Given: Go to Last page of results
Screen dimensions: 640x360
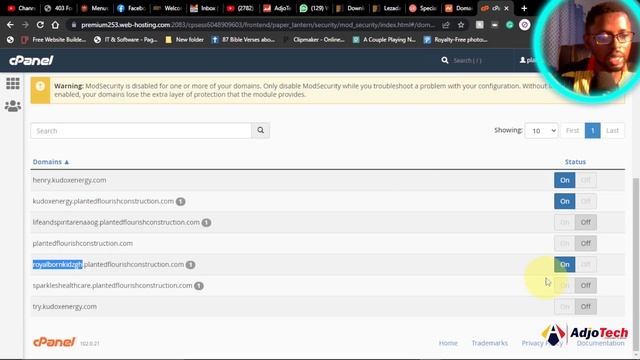Looking at the screenshot, I should pos(612,131).
